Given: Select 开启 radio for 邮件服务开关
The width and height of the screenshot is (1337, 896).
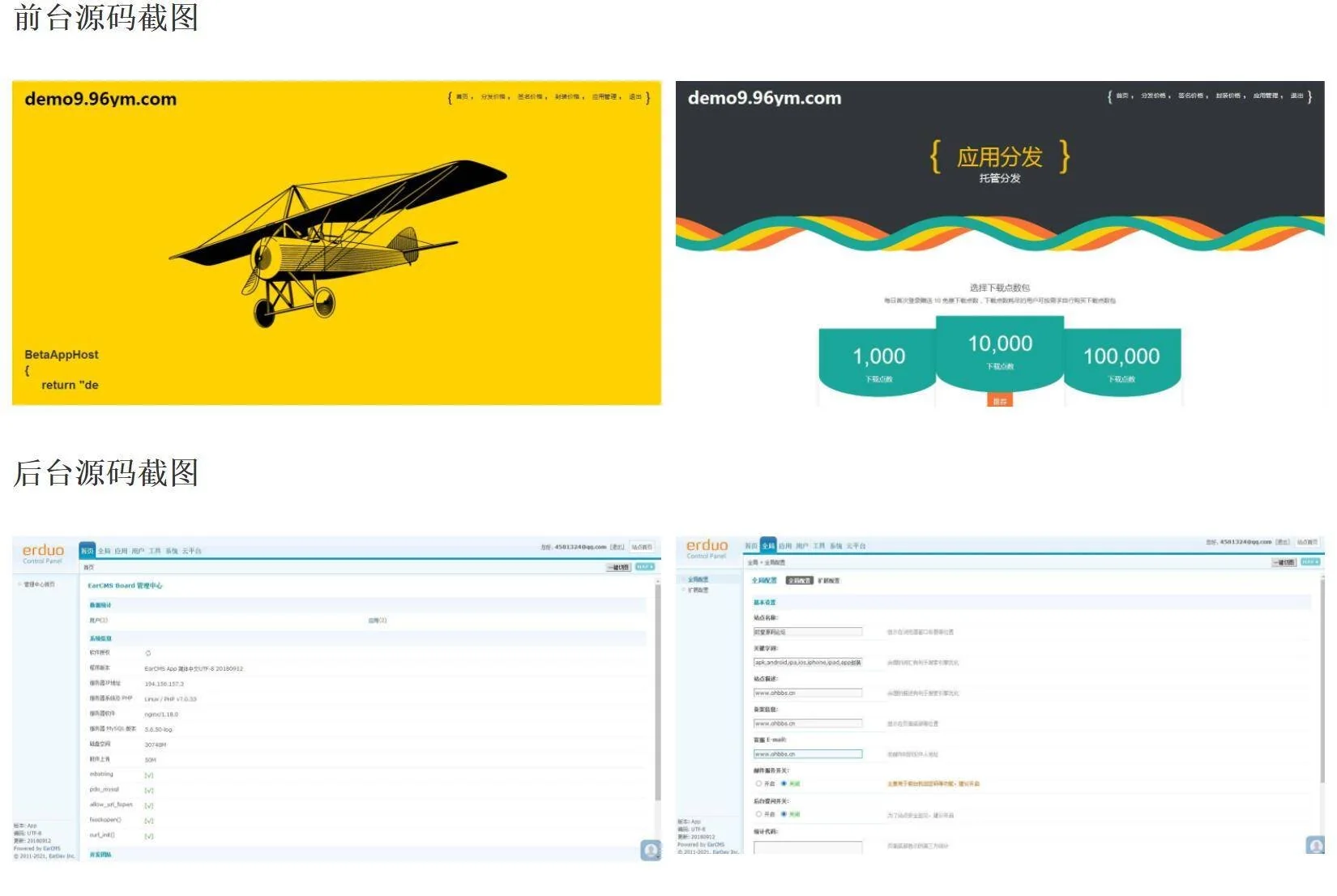Looking at the screenshot, I should click(759, 783).
